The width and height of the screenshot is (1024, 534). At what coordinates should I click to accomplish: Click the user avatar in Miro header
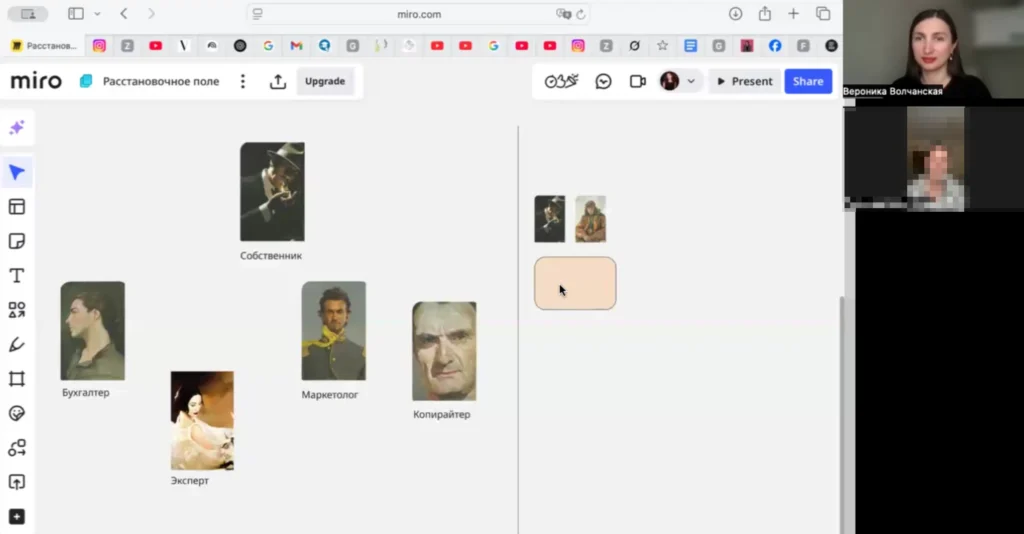click(669, 81)
